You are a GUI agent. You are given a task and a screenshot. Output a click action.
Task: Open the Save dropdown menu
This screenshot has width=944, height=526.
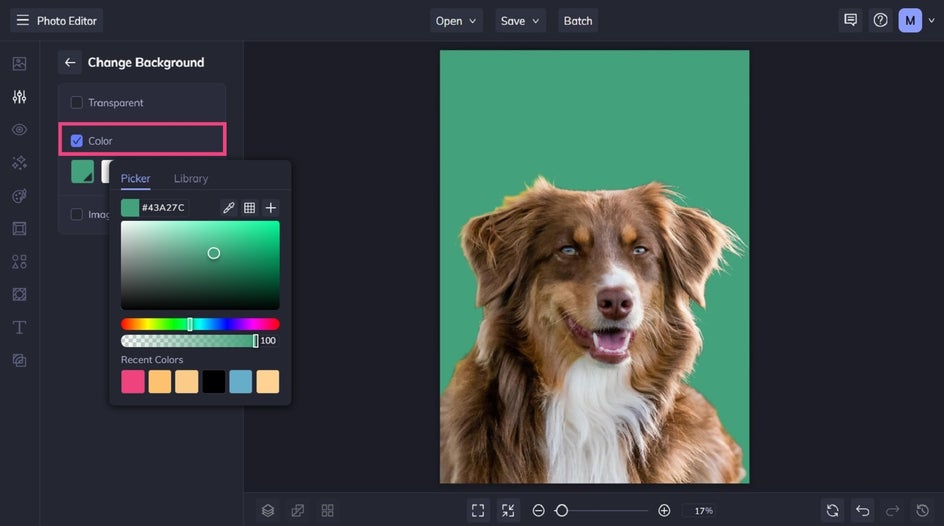(x=520, y=20)
